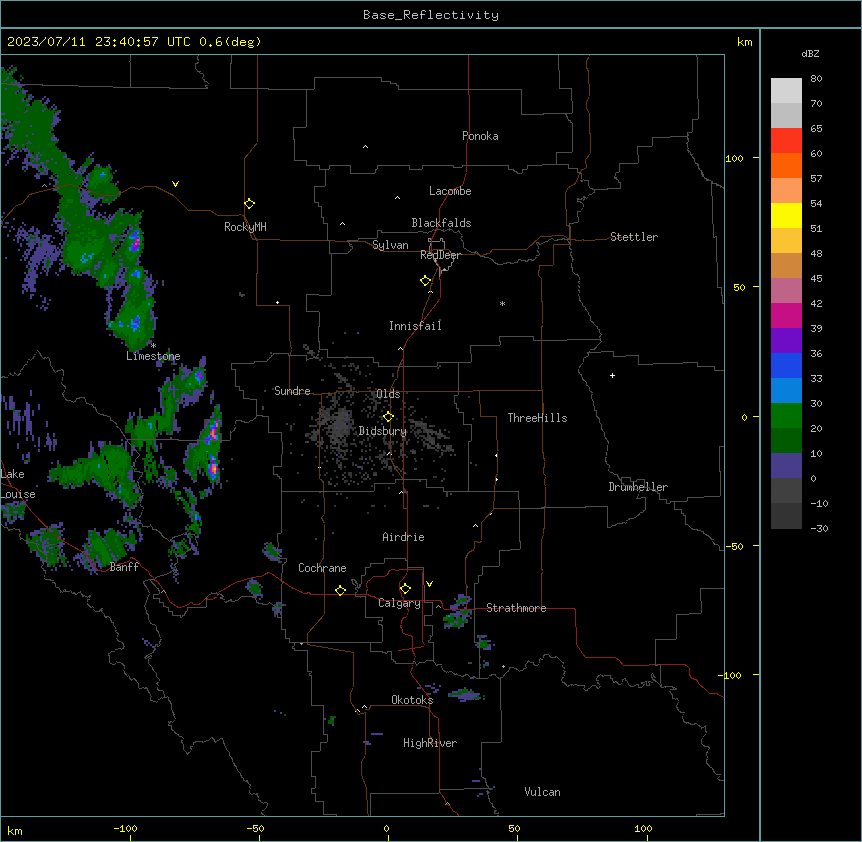
Task: Select the yellow diamond marker between Olds and Didsbury
Action: click(388, 417)
